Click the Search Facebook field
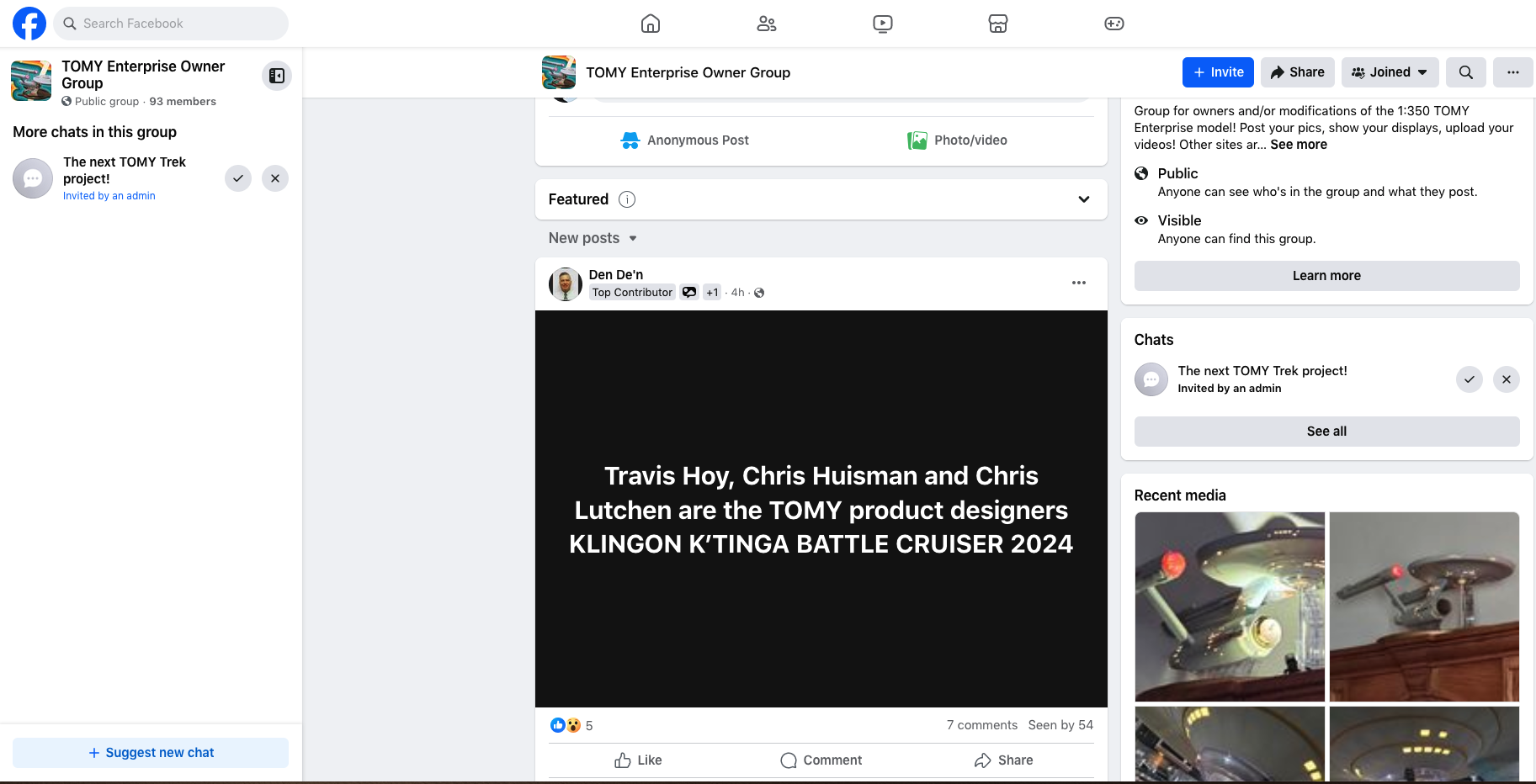This screenshot has height=784, width=1536. [x=171, y=24]
